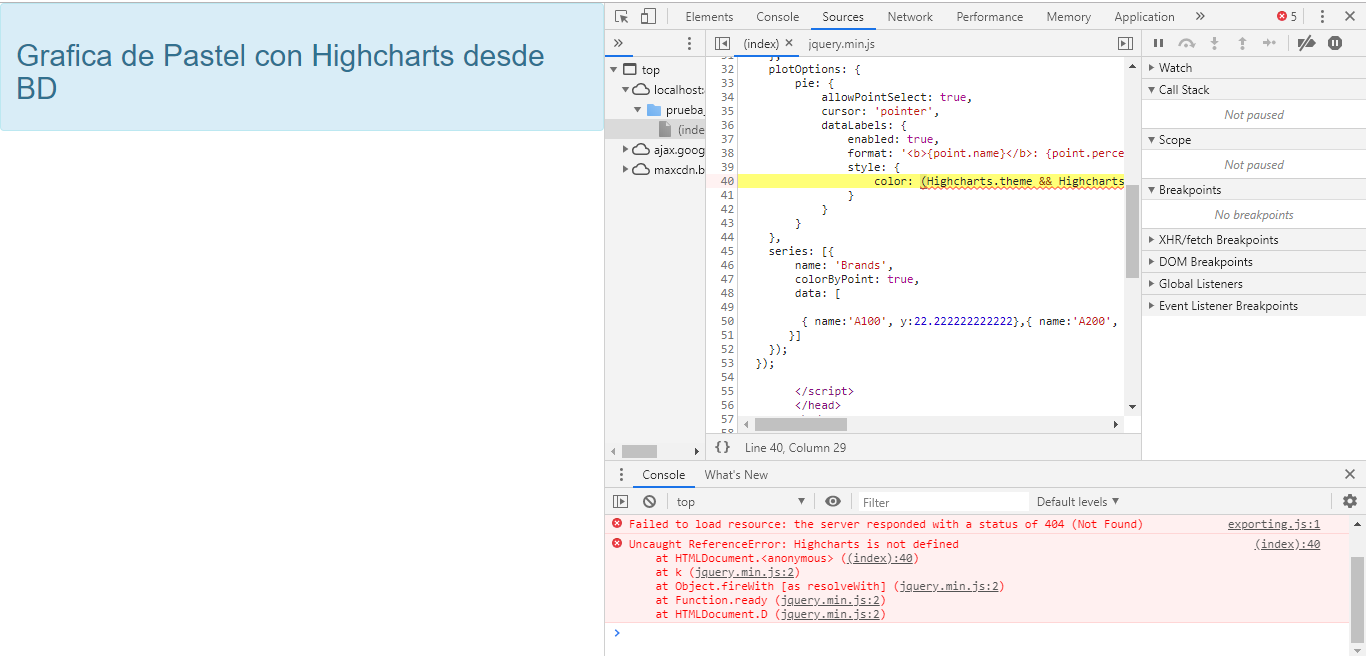Viewport: 1366px width, 656px height.
Task: Click the console Filter input field
Action: [x=942, y=502]
